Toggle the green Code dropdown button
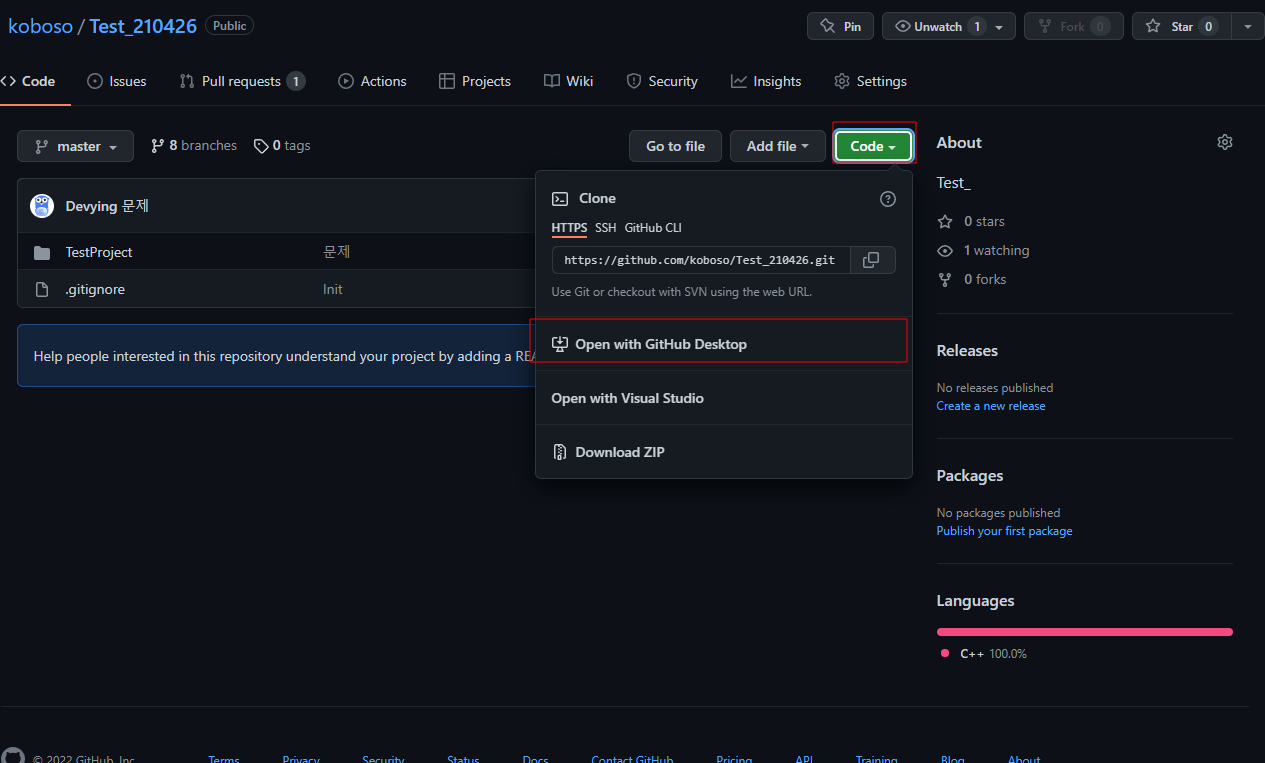 pos(873,146)
